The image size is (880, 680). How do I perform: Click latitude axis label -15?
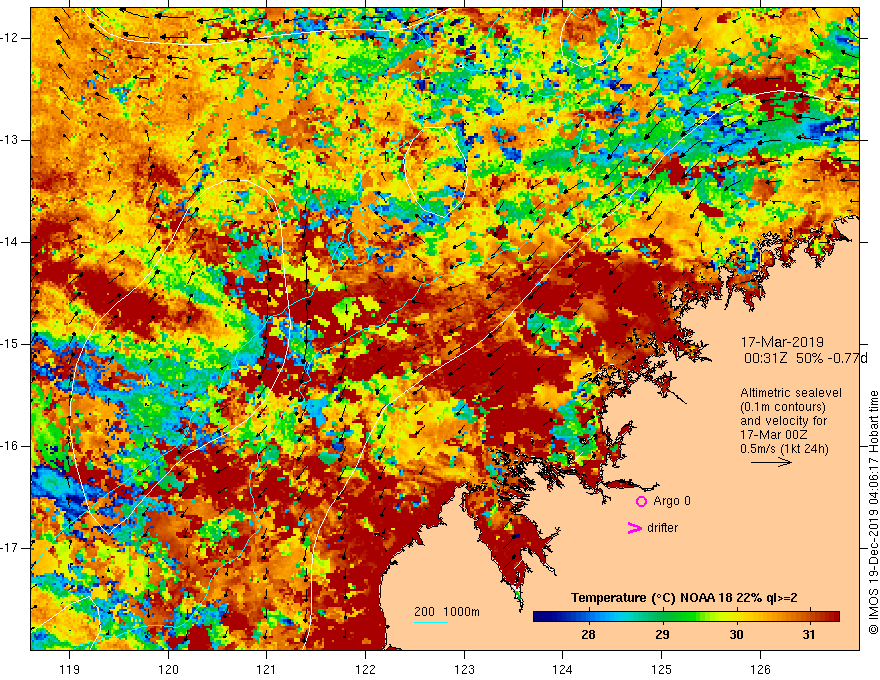[10, 344]
